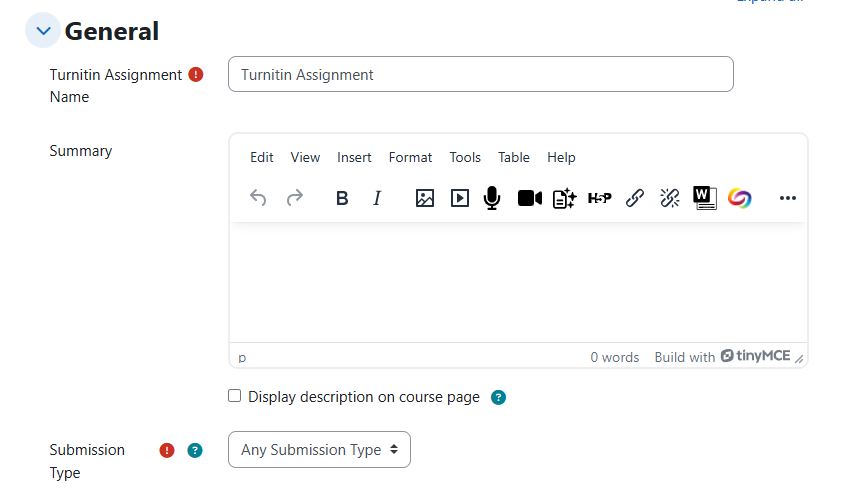This screenshot has height=496, width=849.
Task: Record audio with the microphone icon
Action: [x=492, y=198]
